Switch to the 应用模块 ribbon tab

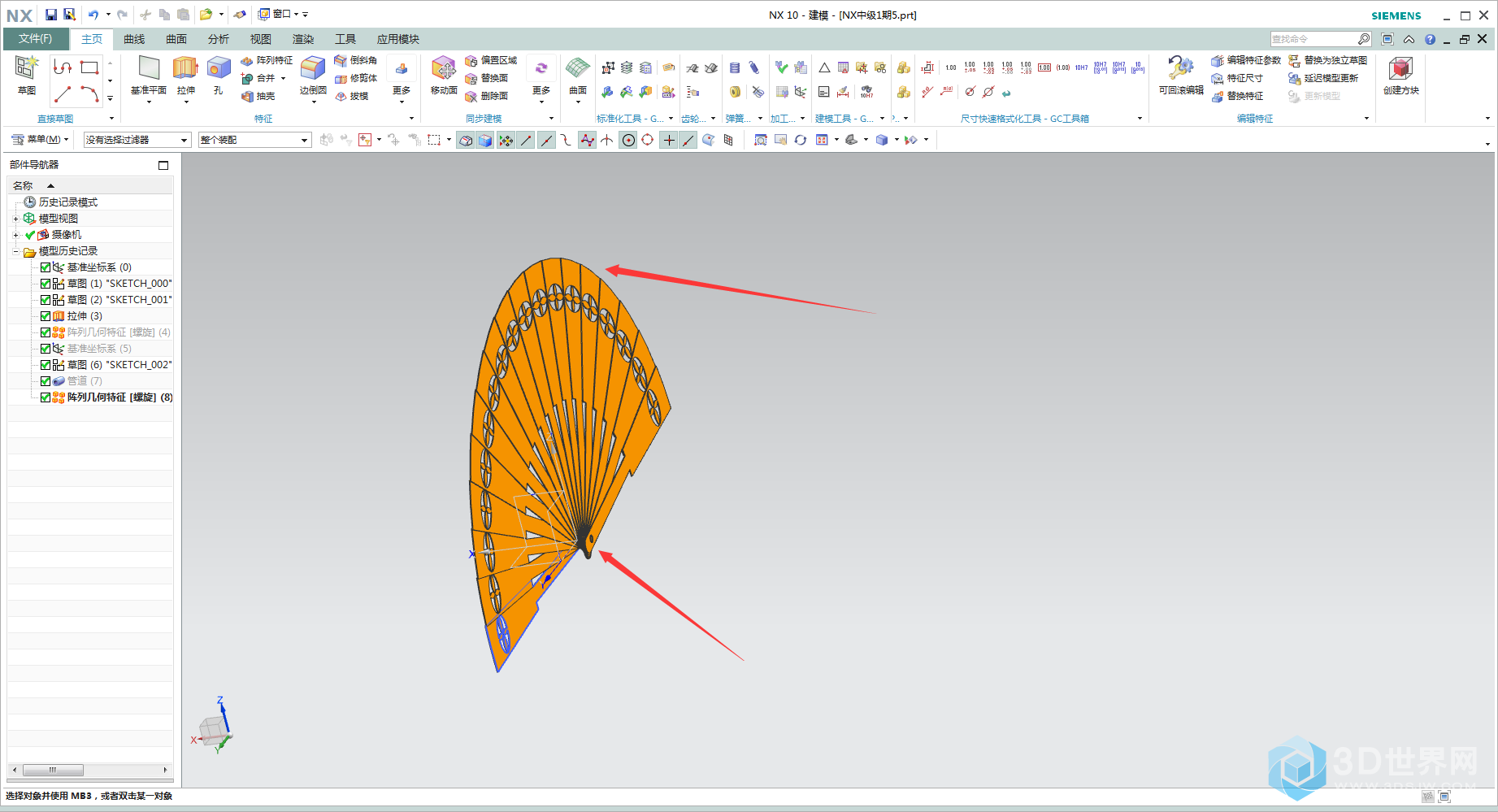pos(398,39)
